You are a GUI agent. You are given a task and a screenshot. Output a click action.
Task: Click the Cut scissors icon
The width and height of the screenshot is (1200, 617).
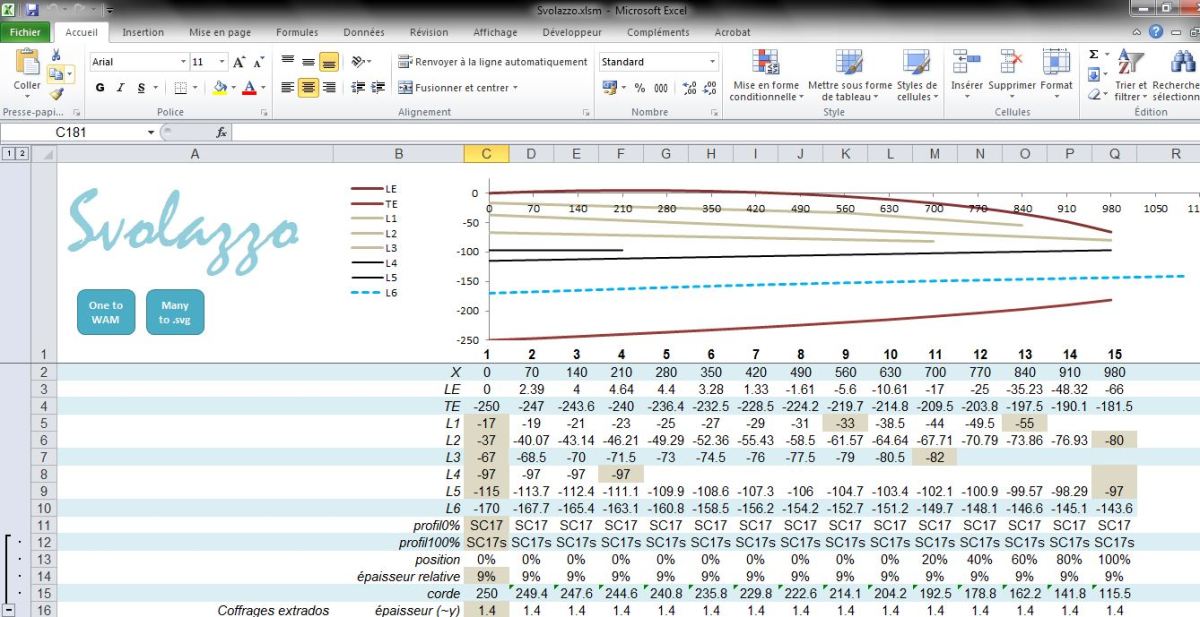[x=56, y=55]
